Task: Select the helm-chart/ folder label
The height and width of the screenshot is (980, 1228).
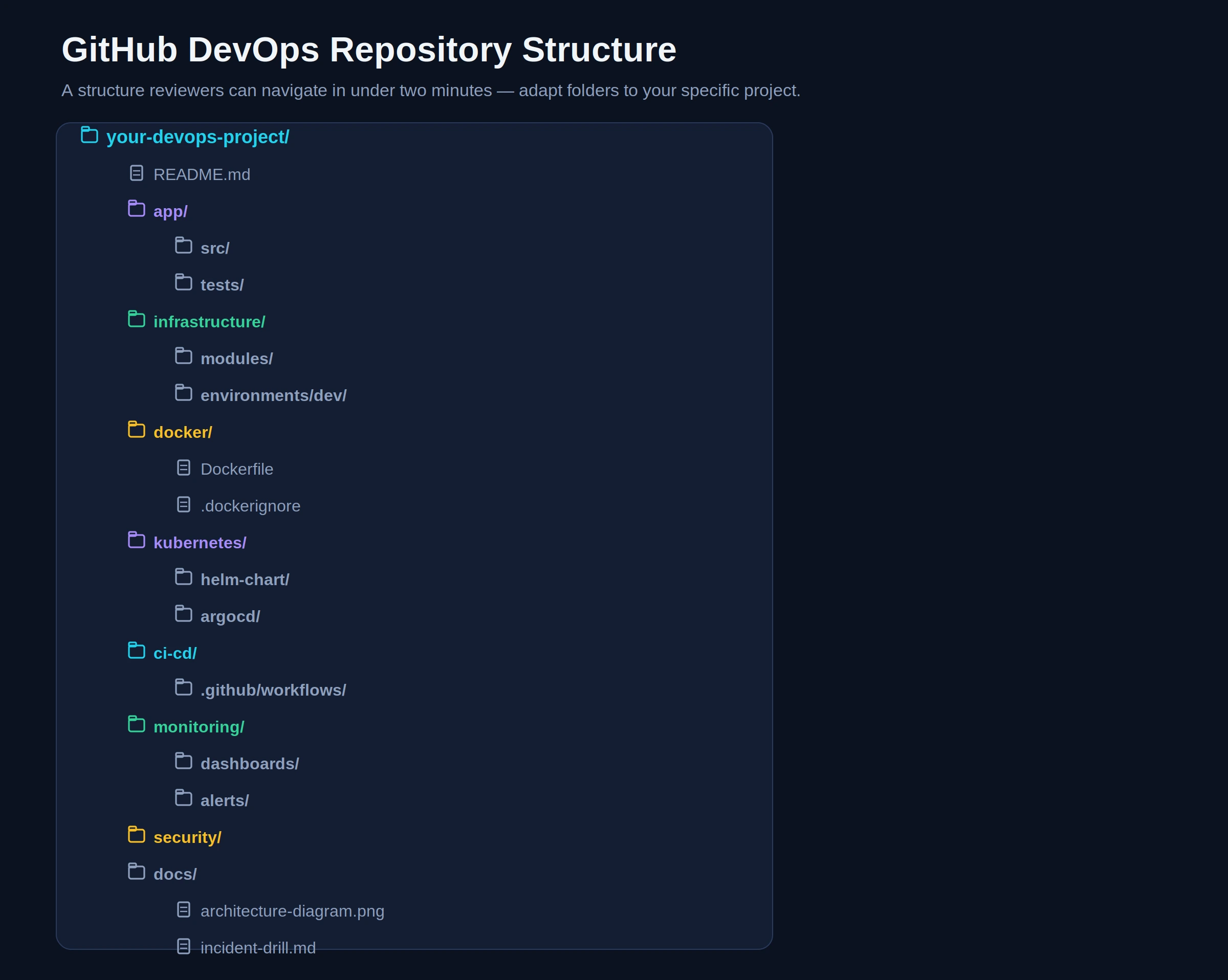Action: point(245,580)
